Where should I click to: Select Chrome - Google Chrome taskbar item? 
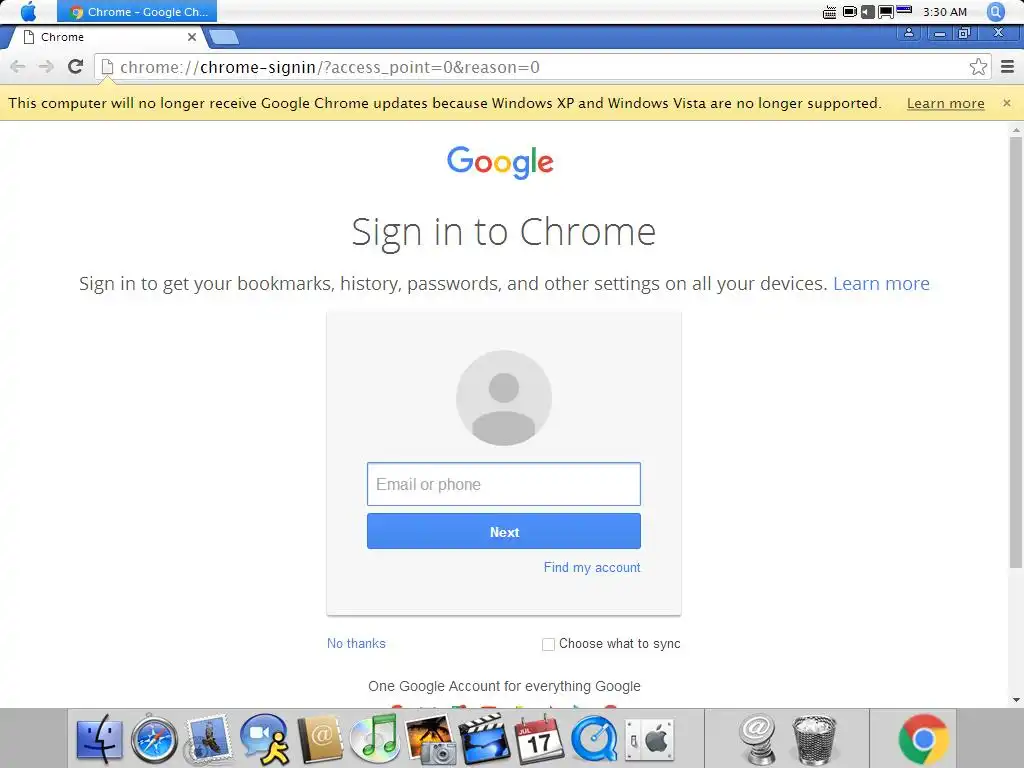[x=137, y=12]
